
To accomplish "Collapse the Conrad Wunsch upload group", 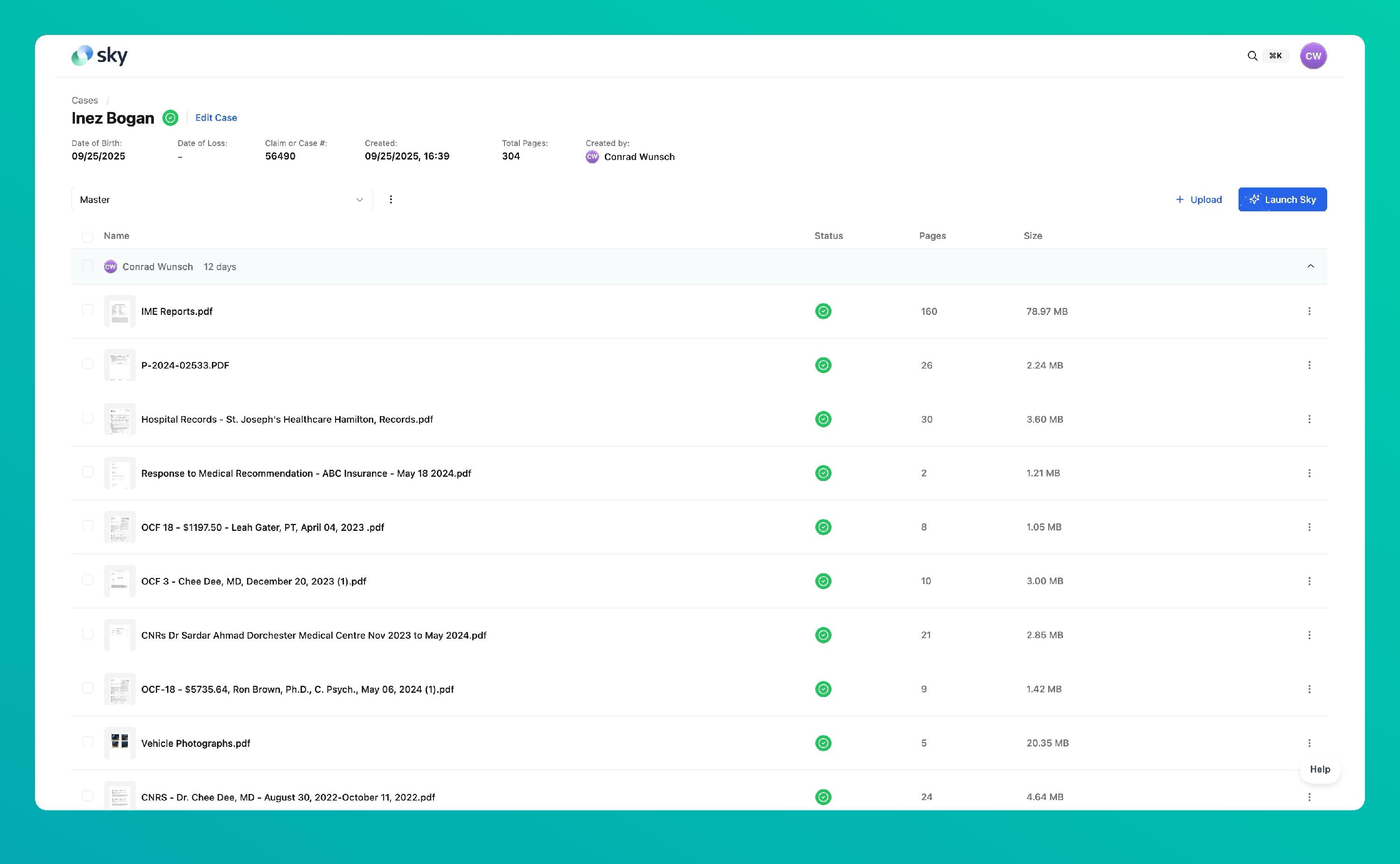I will point(1310,266).
